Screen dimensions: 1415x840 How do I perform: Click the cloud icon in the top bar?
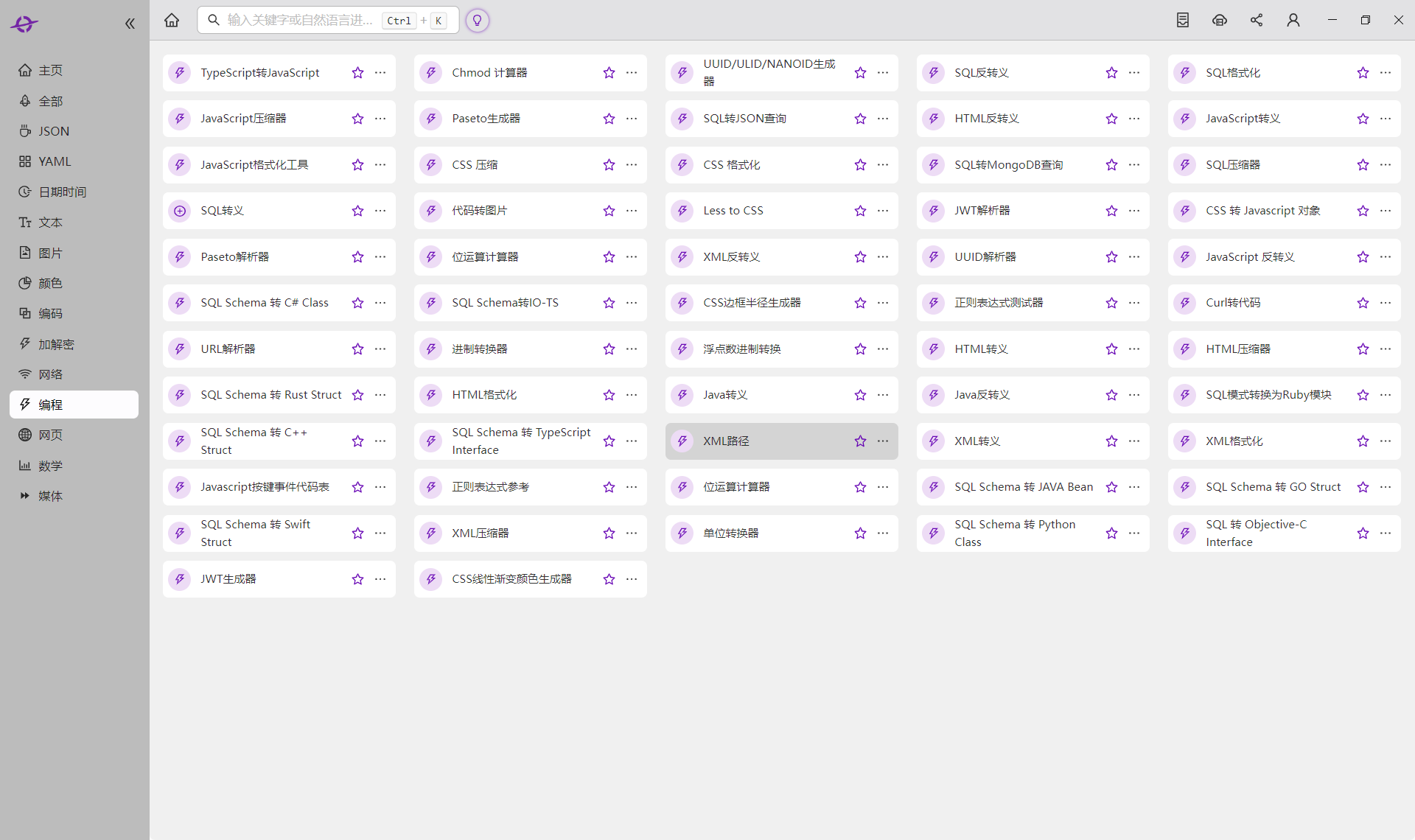click(1220, 20)
